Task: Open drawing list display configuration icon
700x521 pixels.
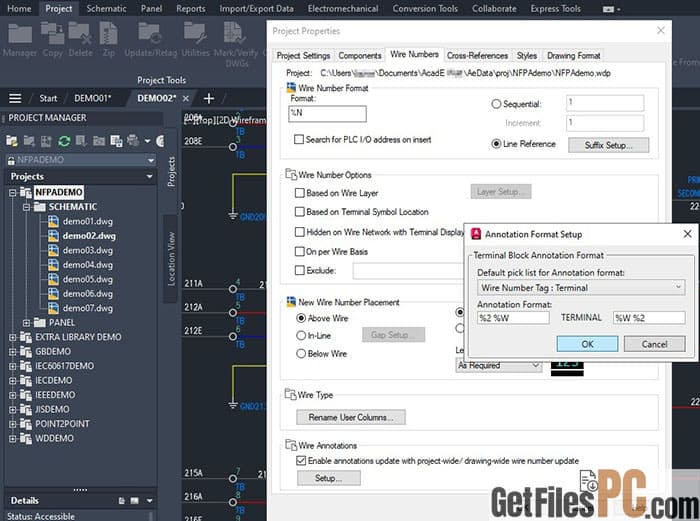Action: (116, 142)
